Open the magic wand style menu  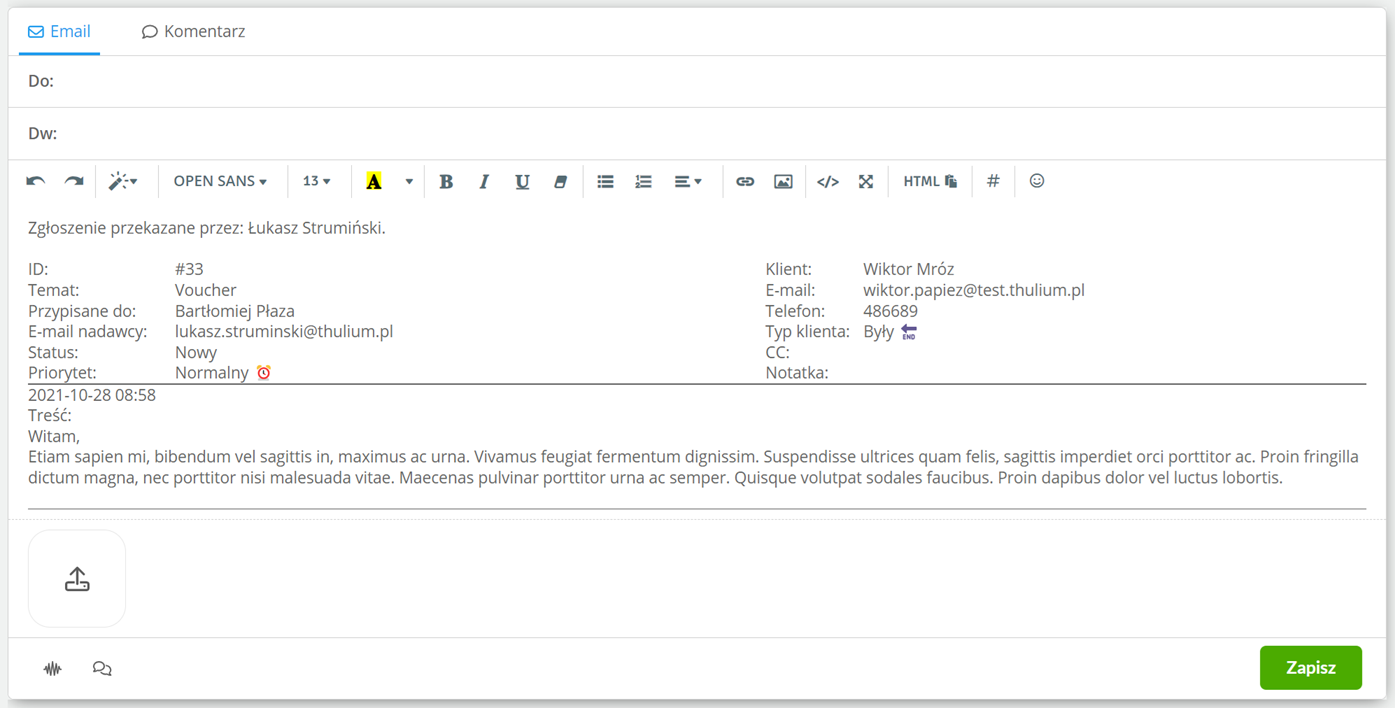(124, 181)
